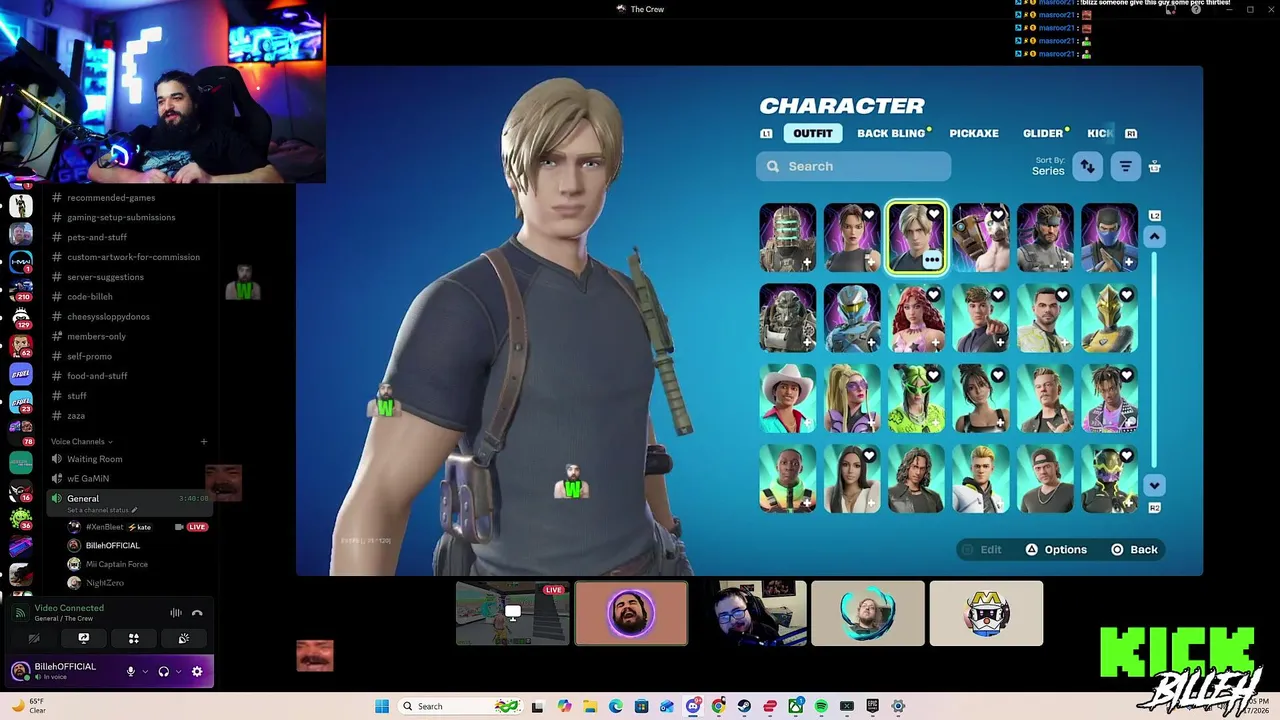The height and width of the screenshot is (720, 1280).
Task: Switch to the GLIDER tab
Action: click(x=1043, y=133)
